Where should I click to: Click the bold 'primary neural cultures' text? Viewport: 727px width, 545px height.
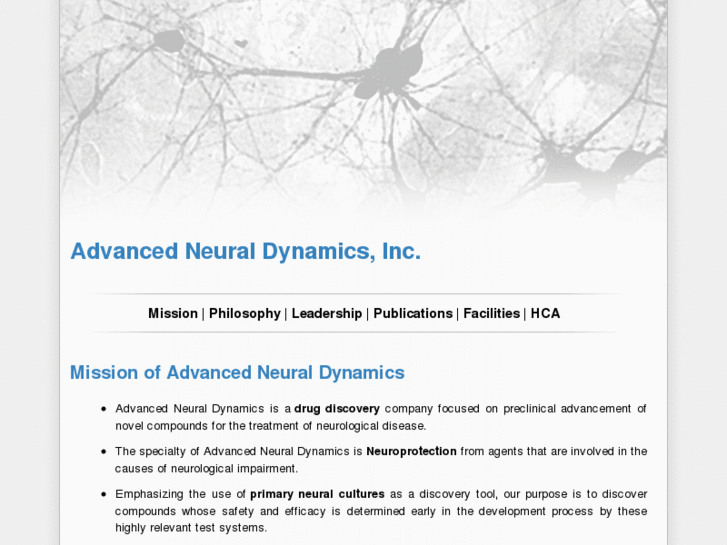[318, 494]
